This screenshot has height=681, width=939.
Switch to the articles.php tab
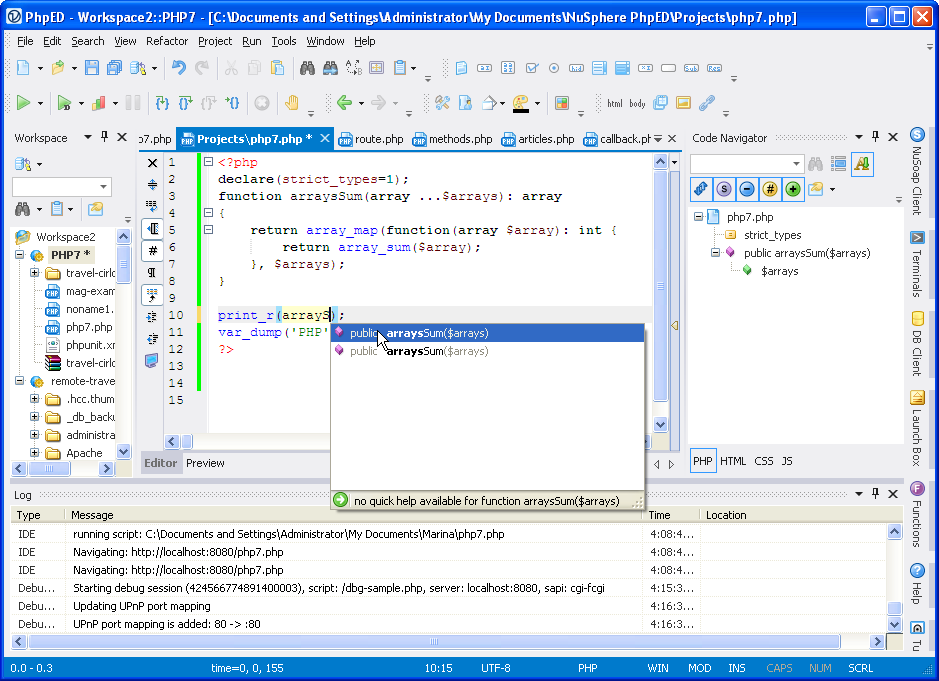538,139
